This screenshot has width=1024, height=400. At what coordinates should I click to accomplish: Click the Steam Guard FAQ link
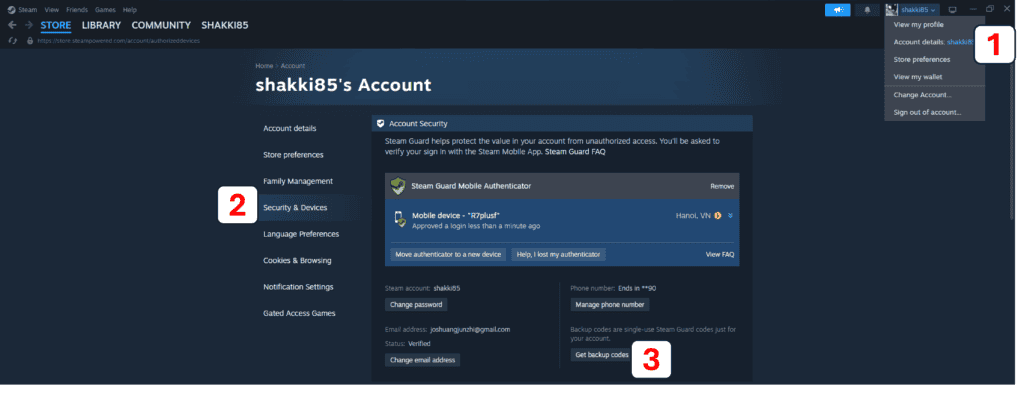point(575,152)
